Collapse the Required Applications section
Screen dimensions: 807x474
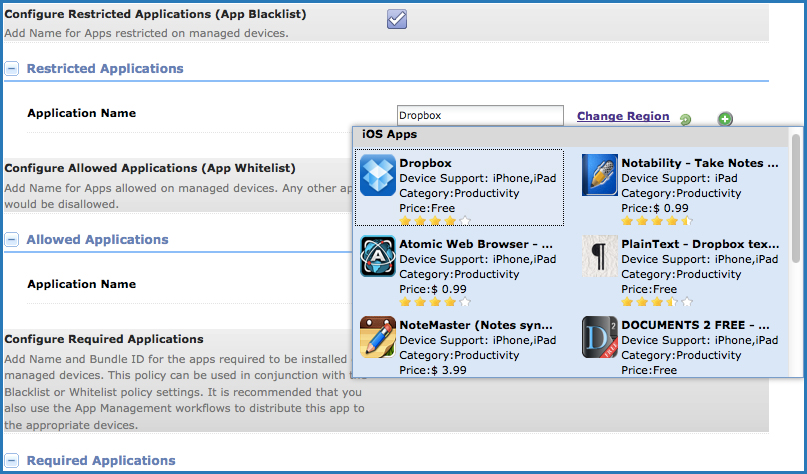coord(11,460)
